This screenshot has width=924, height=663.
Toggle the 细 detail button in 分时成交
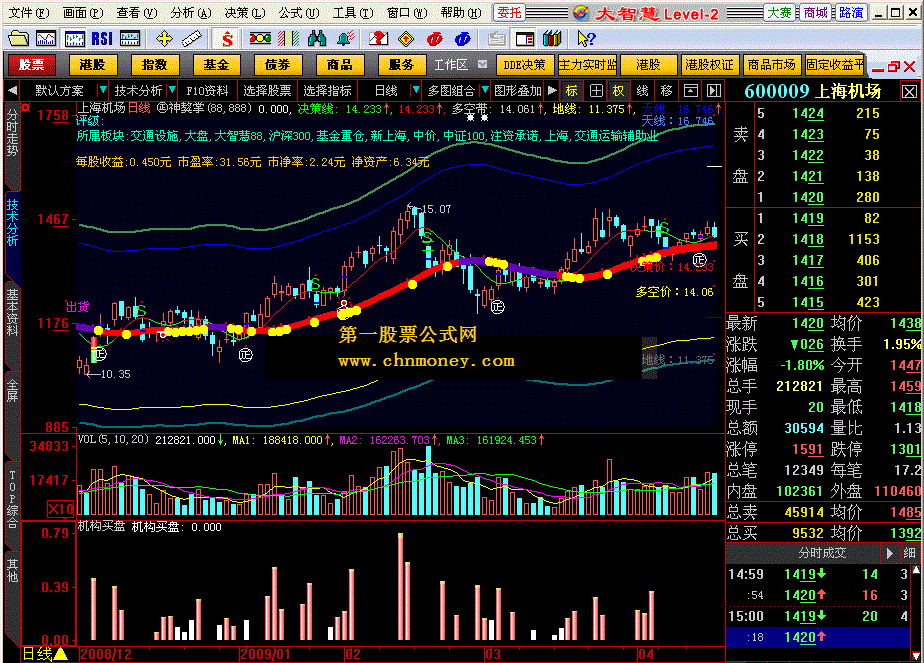click(x=910, y=553)
